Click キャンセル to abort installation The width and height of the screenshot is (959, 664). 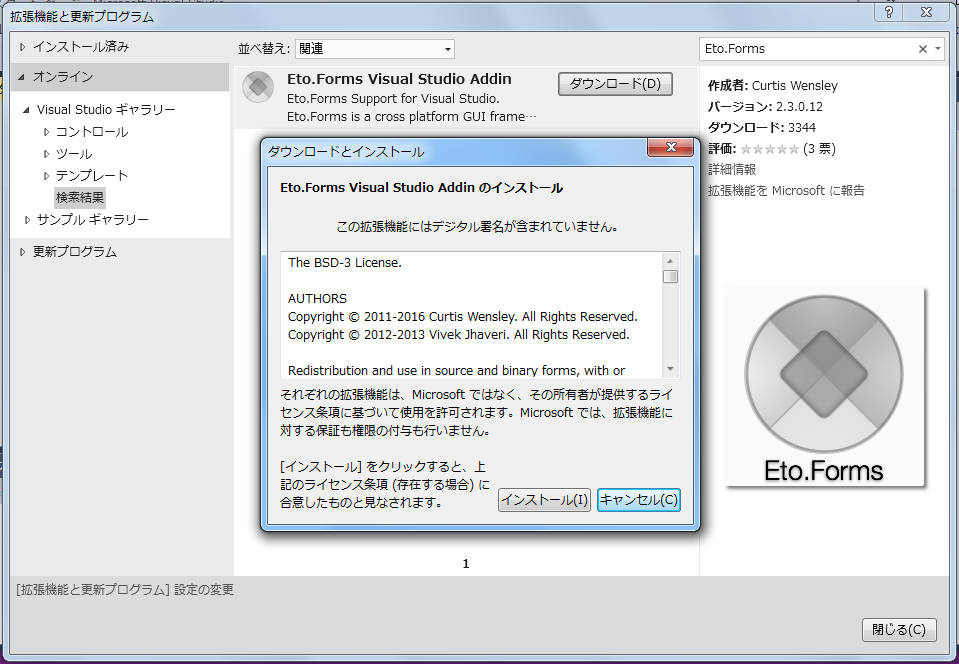coord(637,499)
